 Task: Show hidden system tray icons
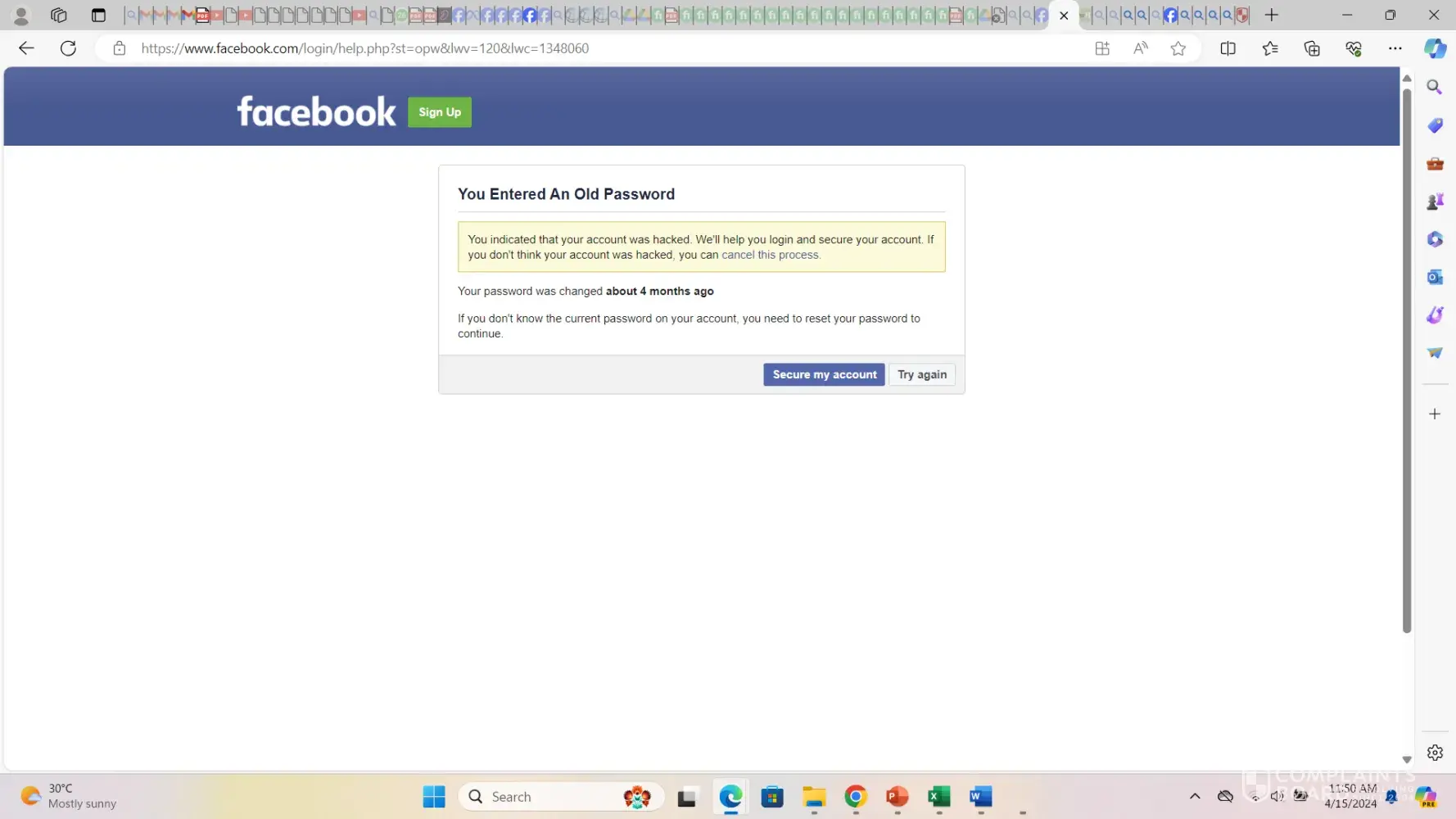(x=1195, y=796)
